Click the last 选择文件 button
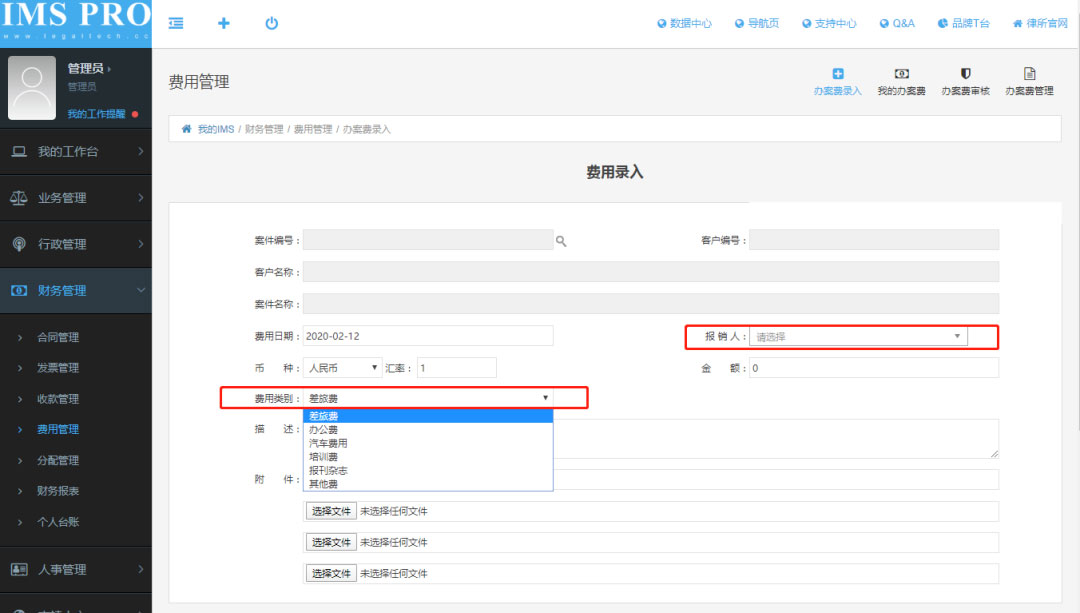This screenshot has width=1080, height=613. [x=330, y=574]
